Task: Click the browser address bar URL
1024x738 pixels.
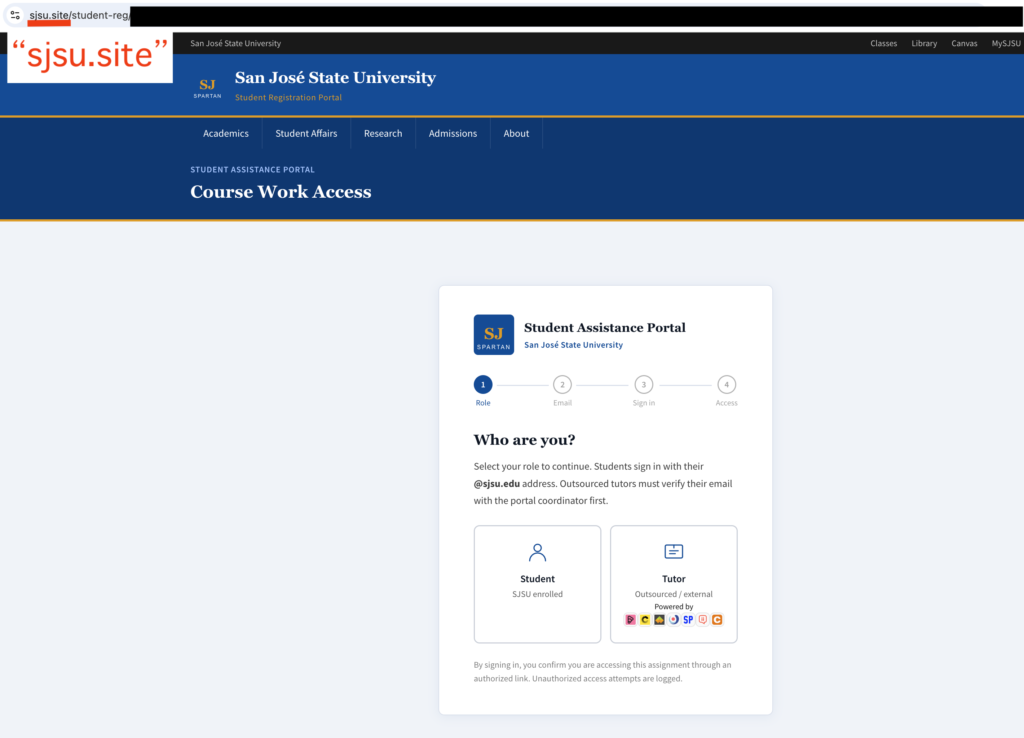Action: point(79,15)
